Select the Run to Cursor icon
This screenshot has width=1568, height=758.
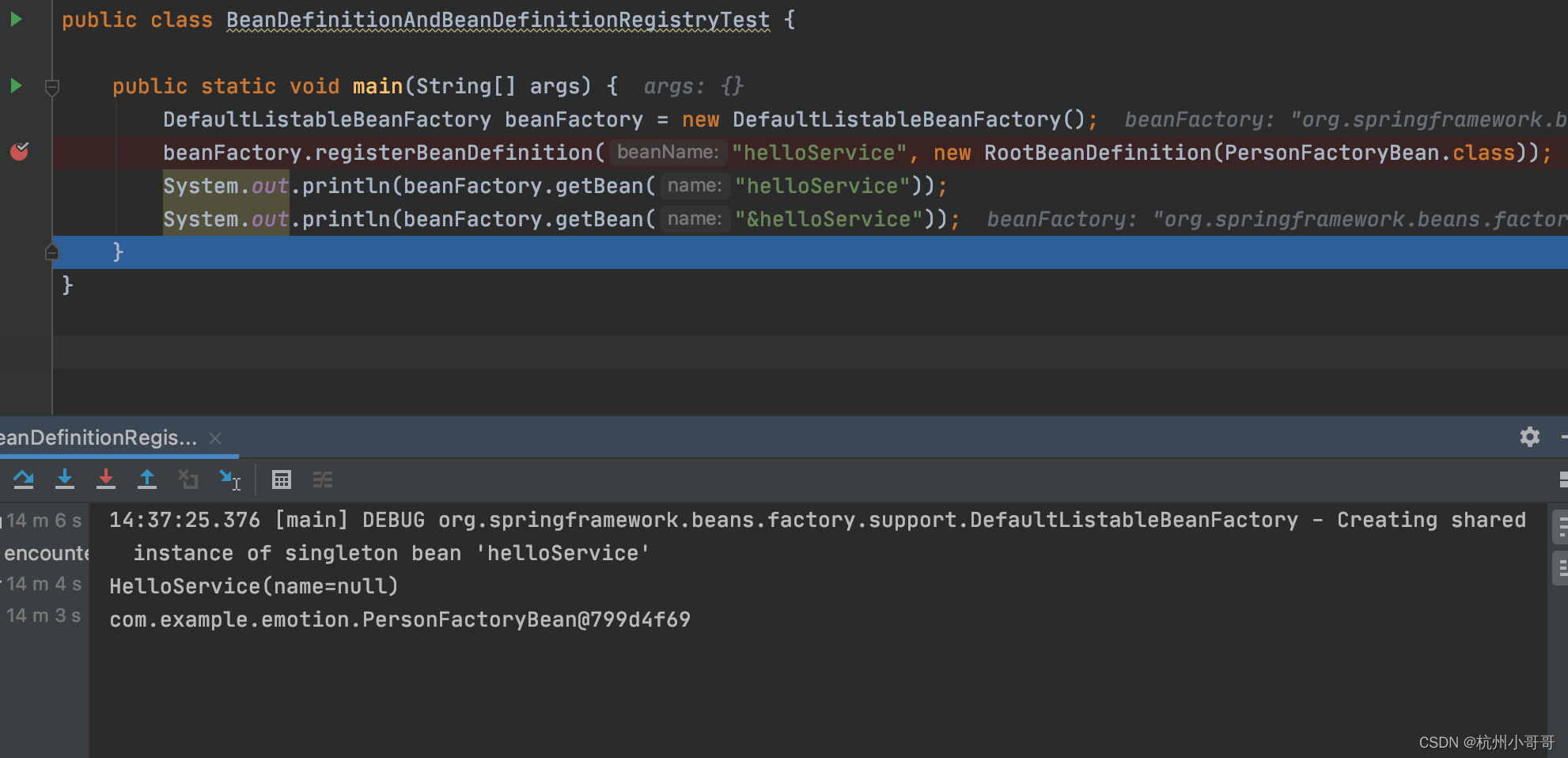point(229,479)
